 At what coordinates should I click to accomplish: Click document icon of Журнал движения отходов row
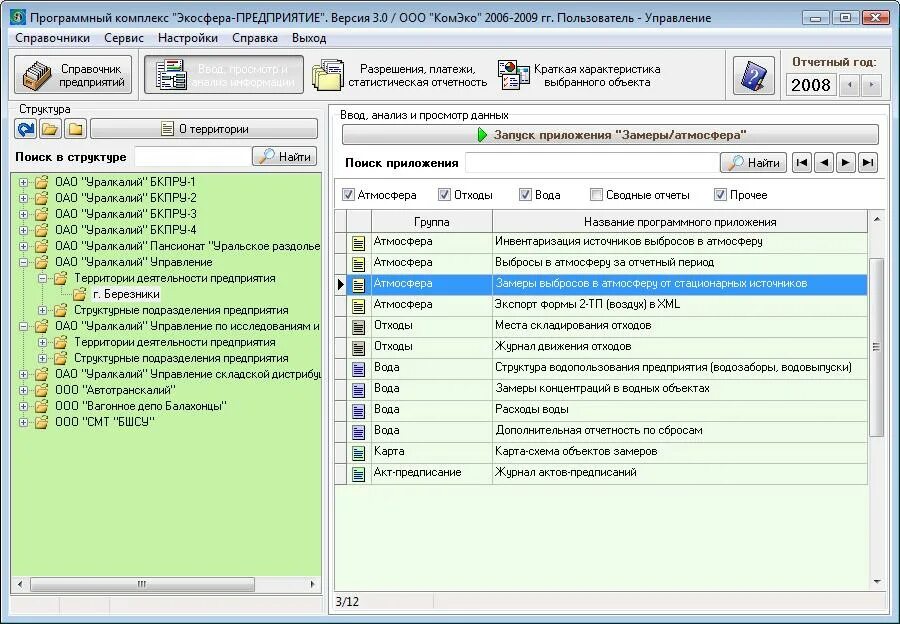[359, 348]
